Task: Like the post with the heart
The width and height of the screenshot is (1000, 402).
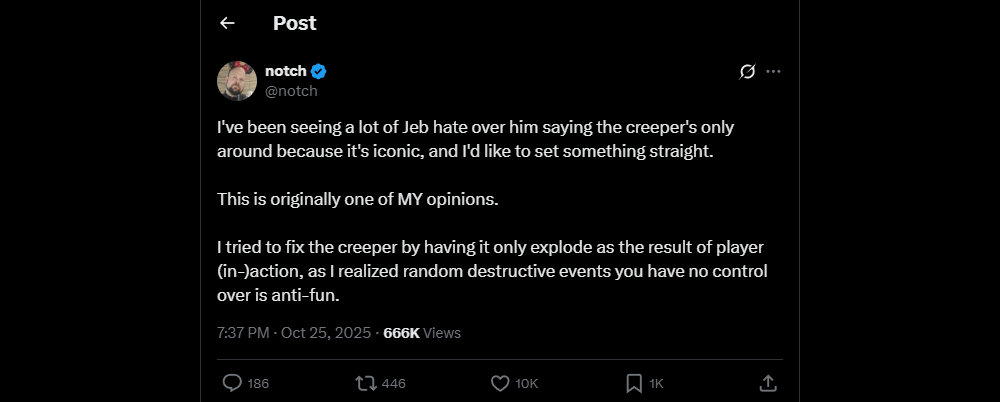Action: (501, 383)
